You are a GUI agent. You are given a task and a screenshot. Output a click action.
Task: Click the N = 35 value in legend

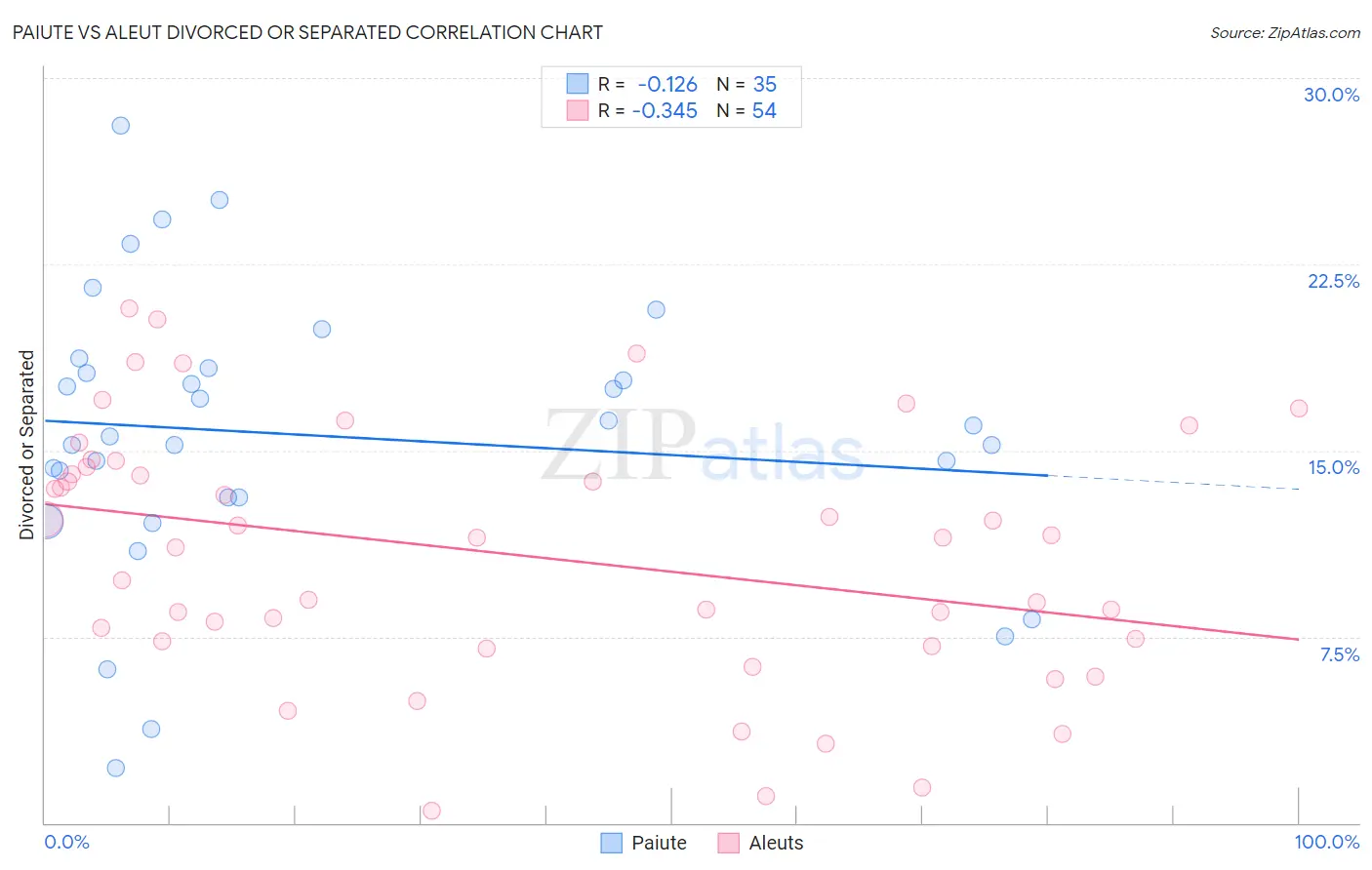coord(747,84)
